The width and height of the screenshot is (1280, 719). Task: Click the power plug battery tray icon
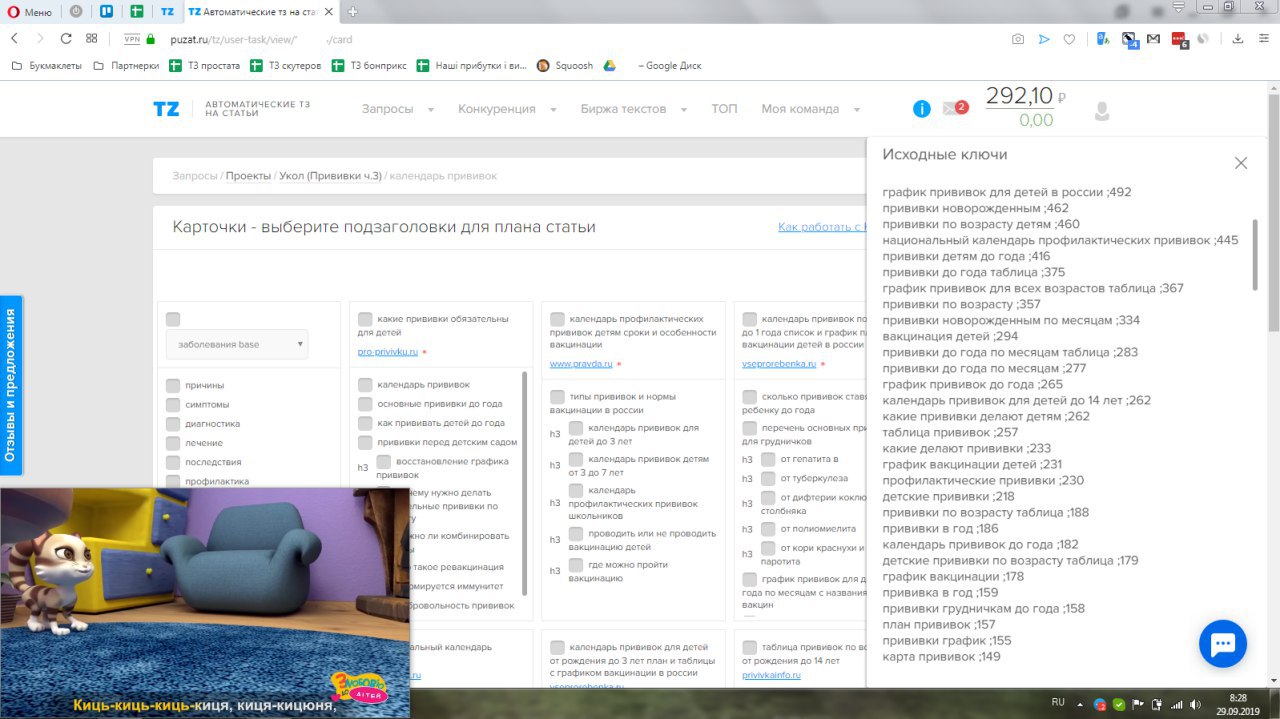pos(1157,704)
